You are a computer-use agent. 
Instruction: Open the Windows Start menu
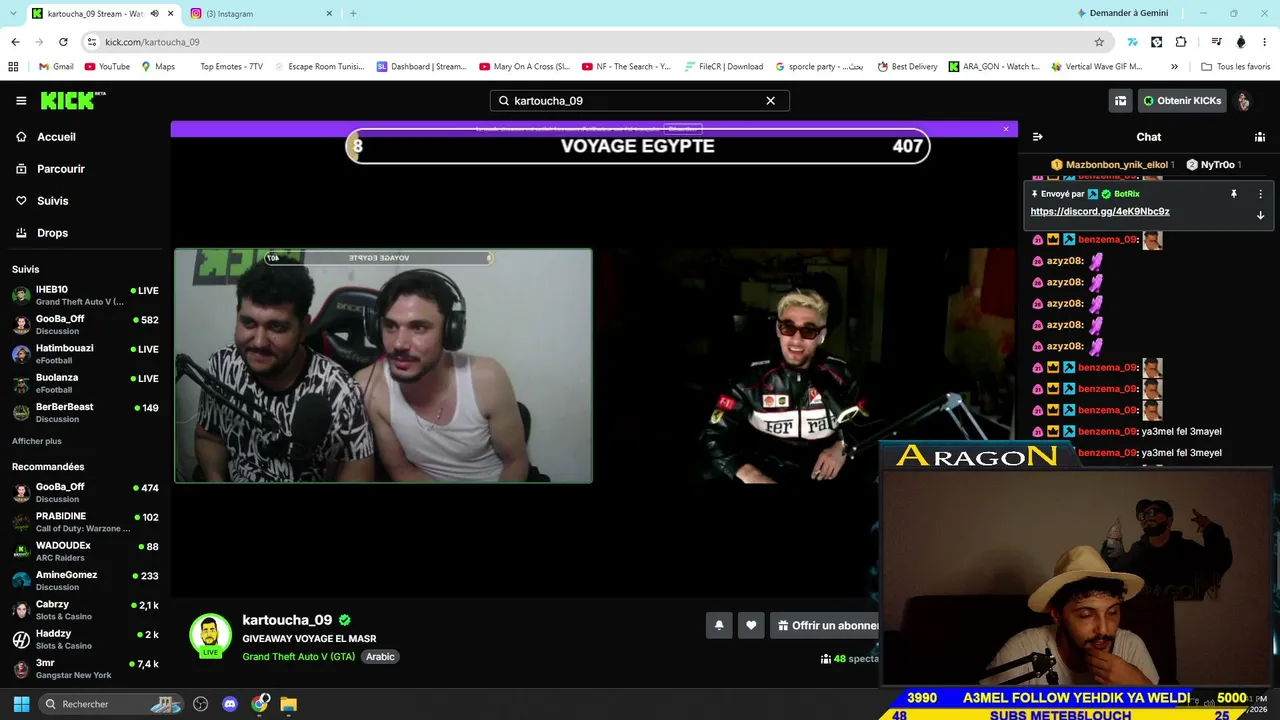click(21, 704)
